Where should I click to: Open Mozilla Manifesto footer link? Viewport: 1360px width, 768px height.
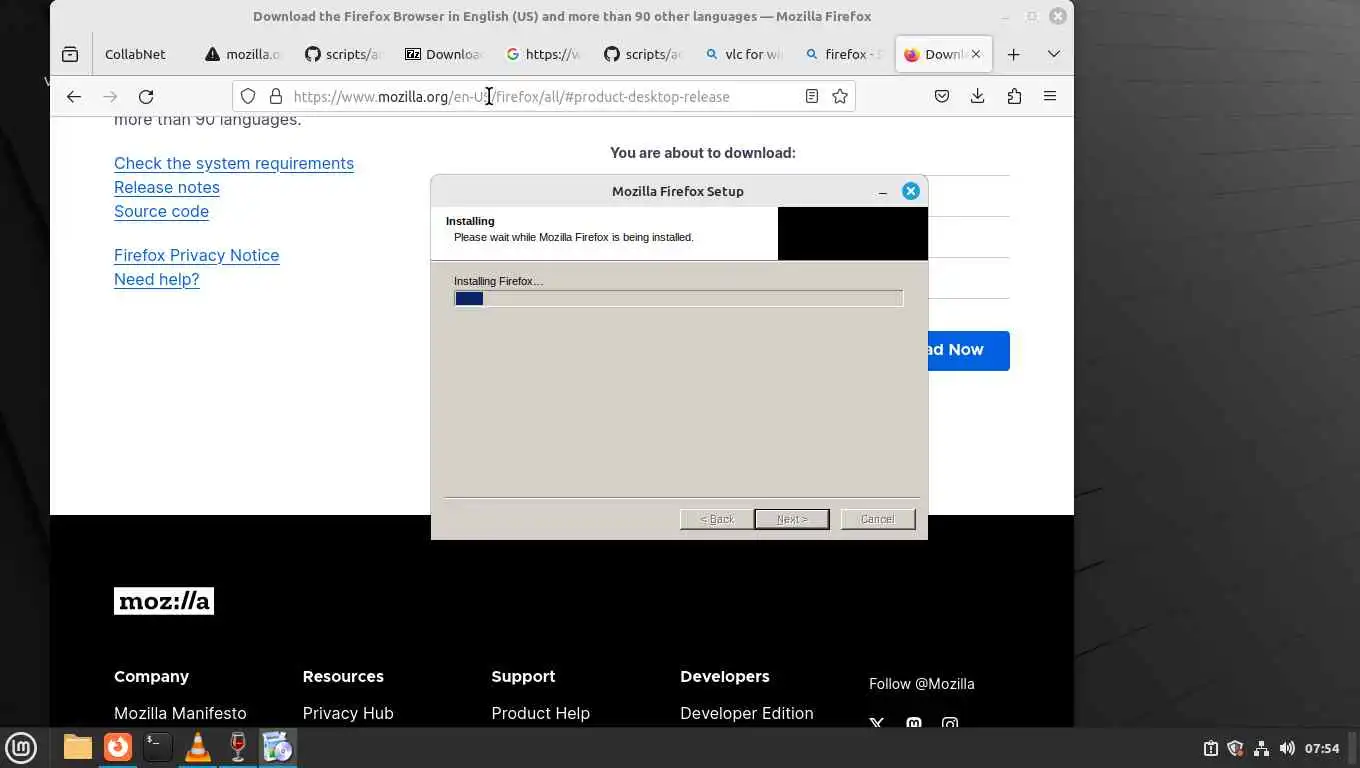click(180, 713)
